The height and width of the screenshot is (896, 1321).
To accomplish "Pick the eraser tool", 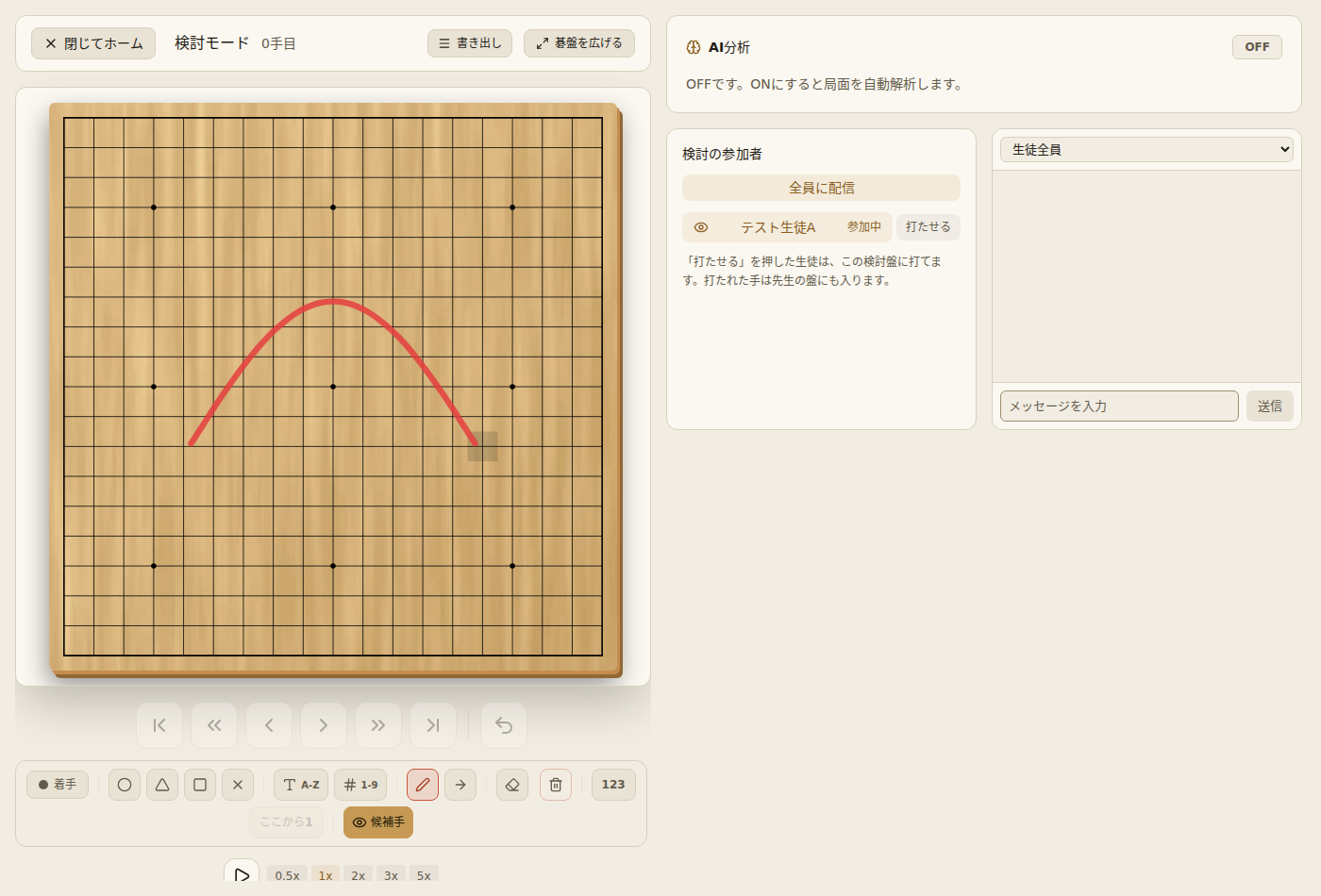I will coord(512,785).
